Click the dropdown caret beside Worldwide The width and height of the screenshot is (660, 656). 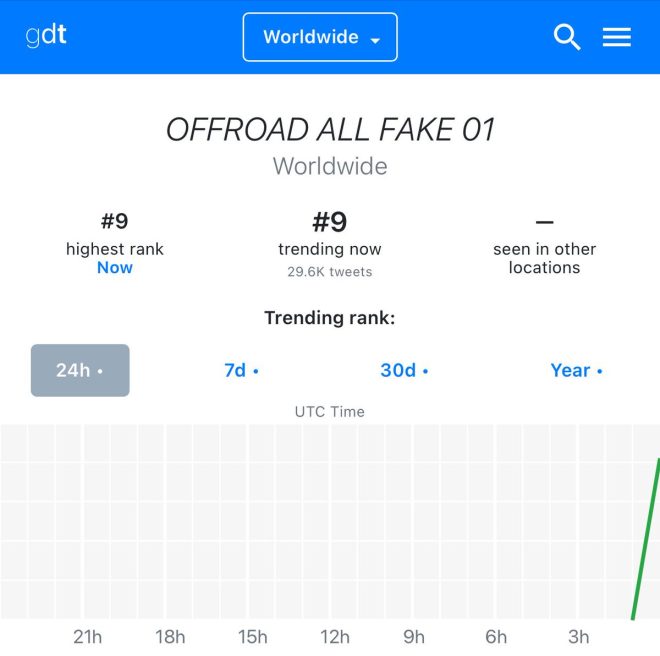click(375, 40)
